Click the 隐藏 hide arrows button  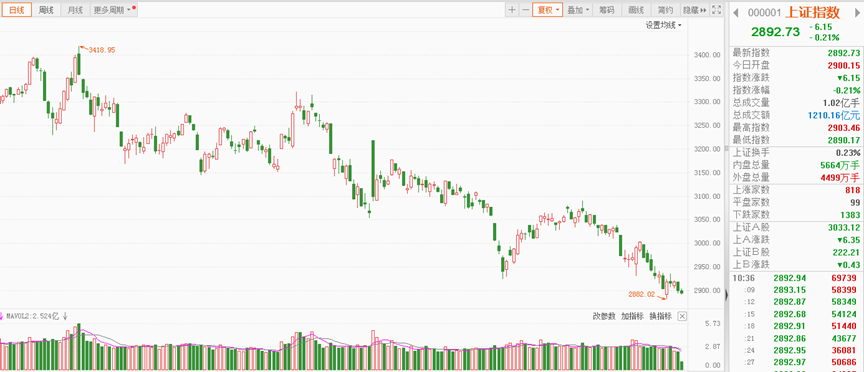(694, 10)
